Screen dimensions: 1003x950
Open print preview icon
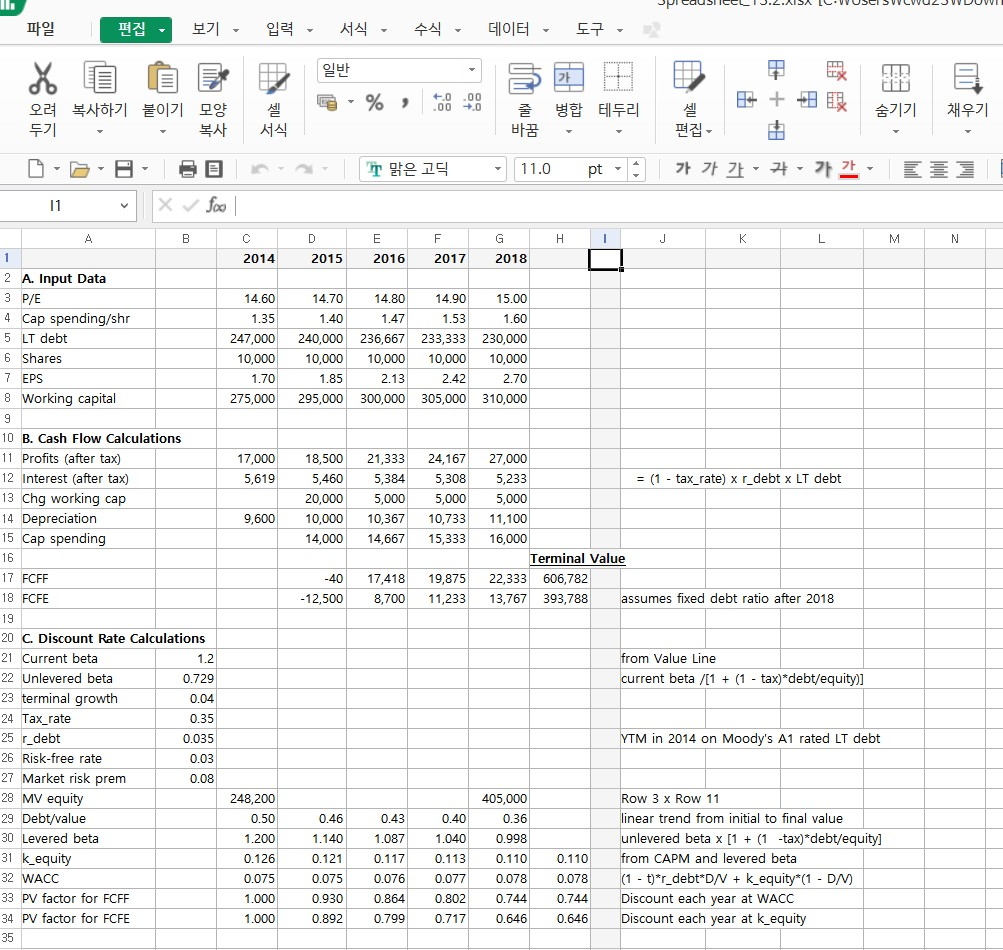pos(214,169)
